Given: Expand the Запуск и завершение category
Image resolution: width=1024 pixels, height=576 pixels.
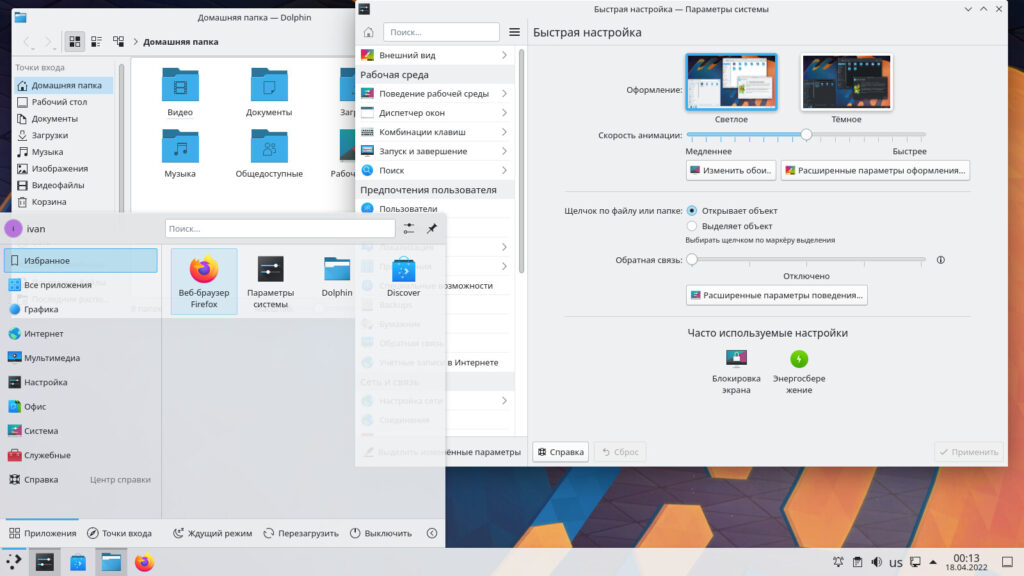Looking at the screenshot, I should (436, 151).
